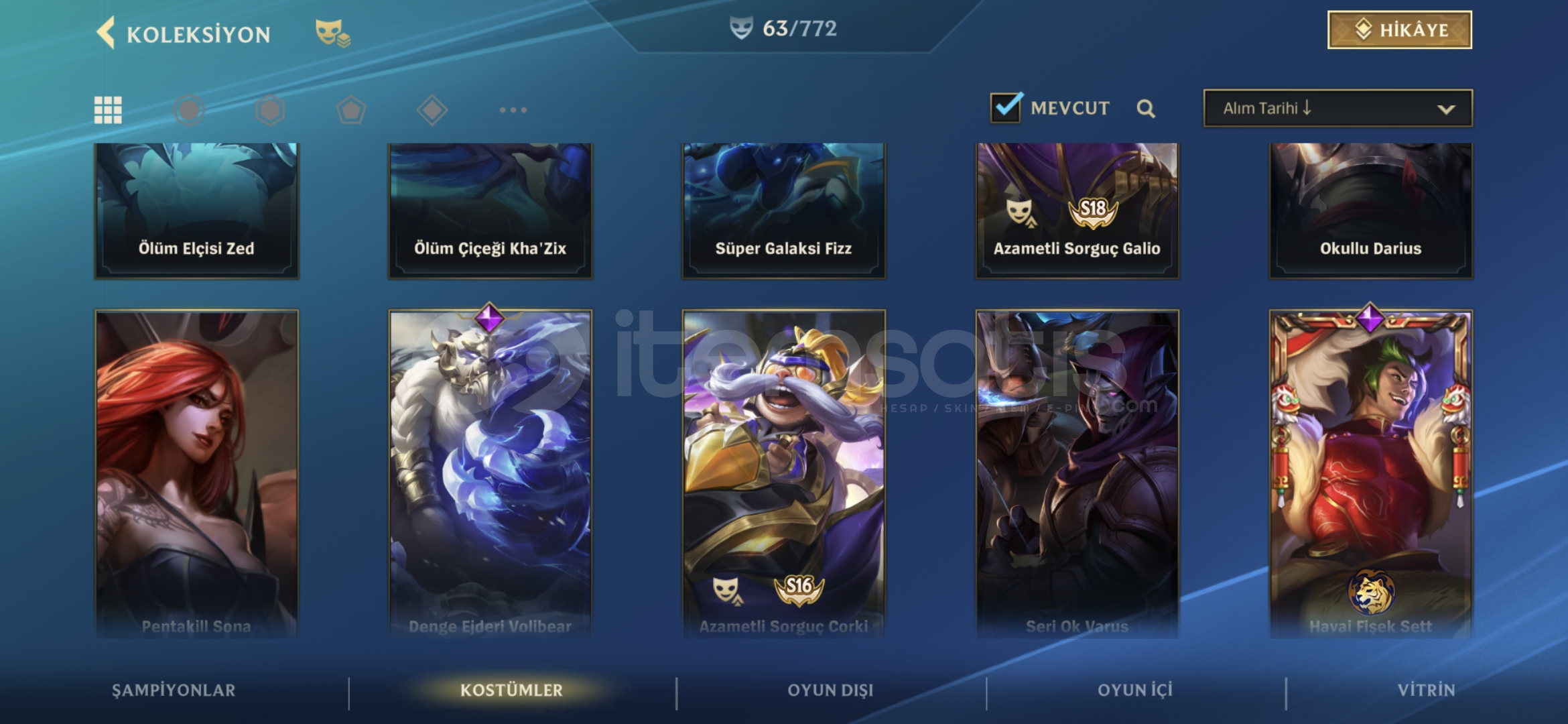Image resolution: width=1568 pixels, height=724 pixels.
Task: Go back using the Koleksiyon arrow
Action: click(x=106, y=33)
